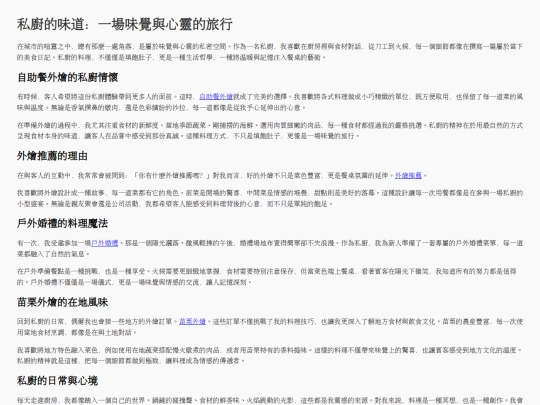Click the page title 私廚的味道

click(x=125, y=24)
